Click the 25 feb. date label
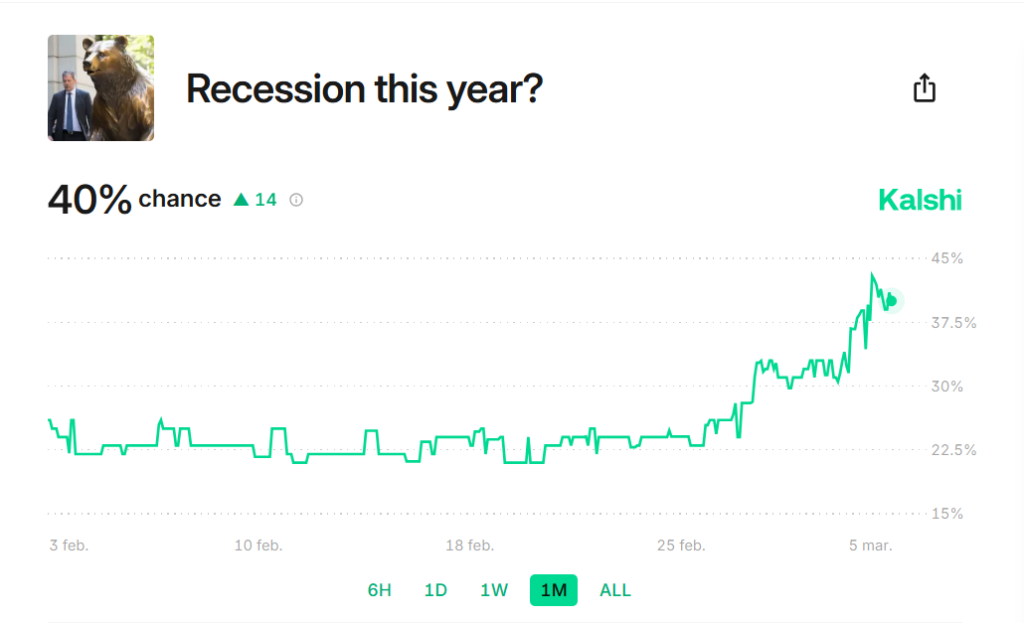Viewport: 1024px width, 623px height. coord(681,545)
